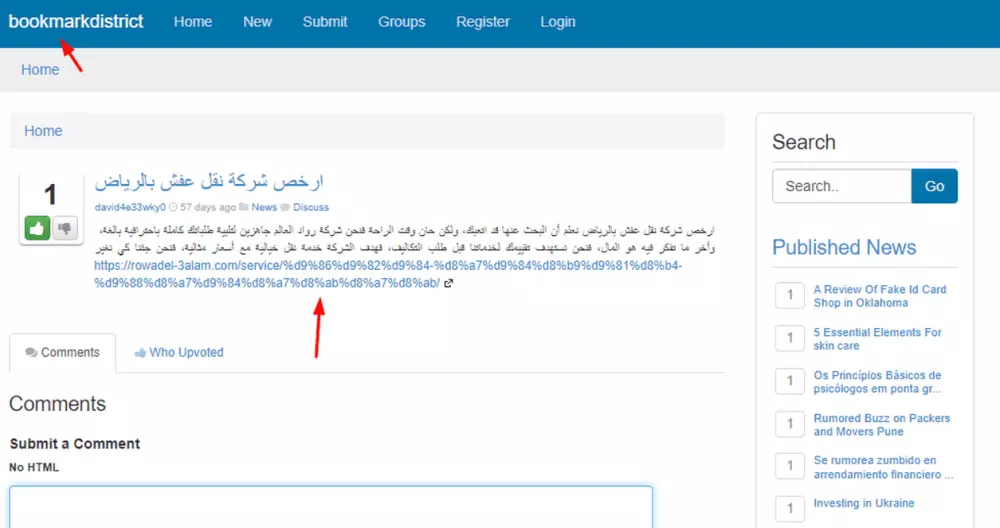The height and width of the screenshot is (528, 1000).
Task: Open Se rumorea zumbido en arrendamiento financiero
Action: point(883,467)
